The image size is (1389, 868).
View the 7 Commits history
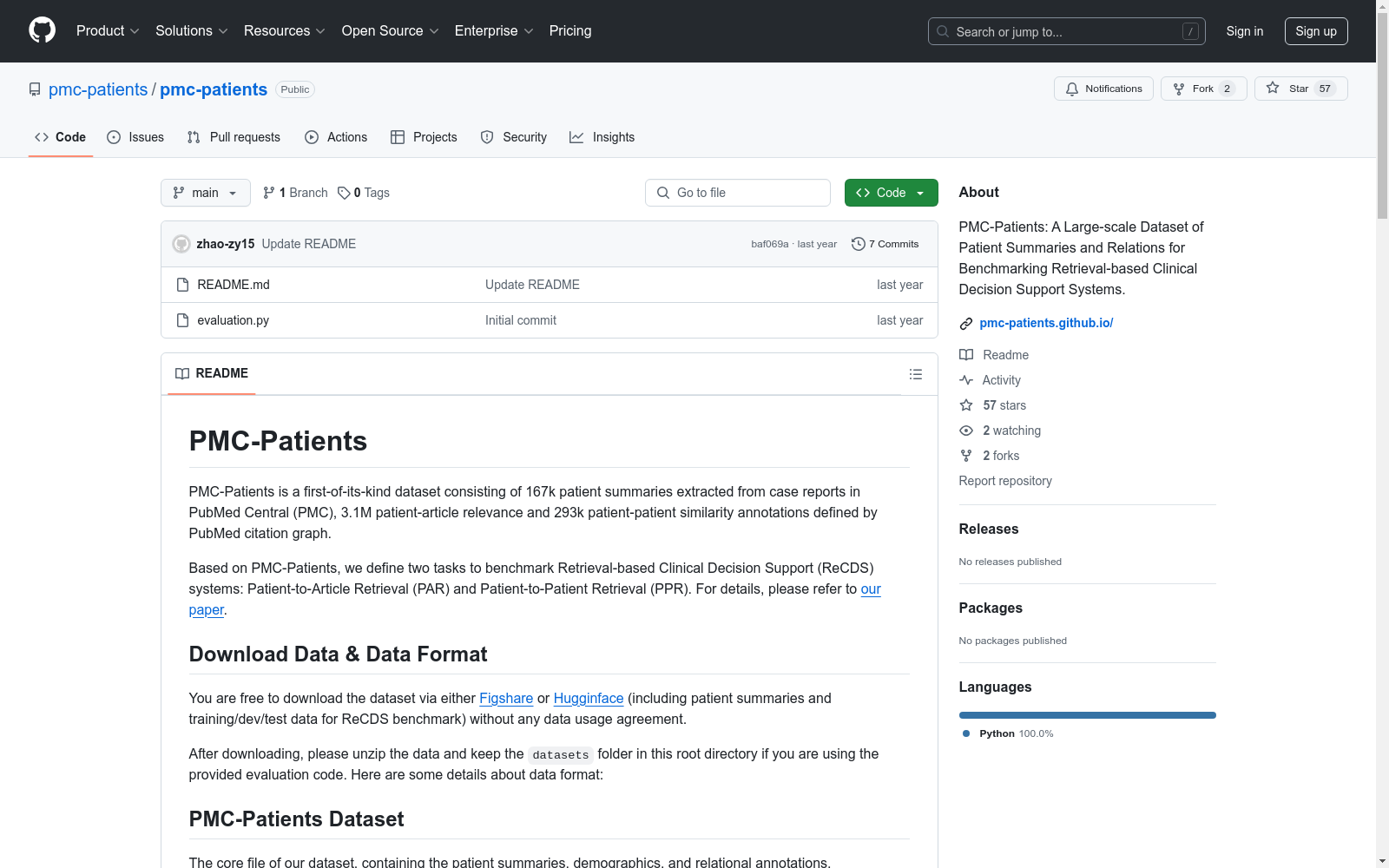click(x=885, y=244)
